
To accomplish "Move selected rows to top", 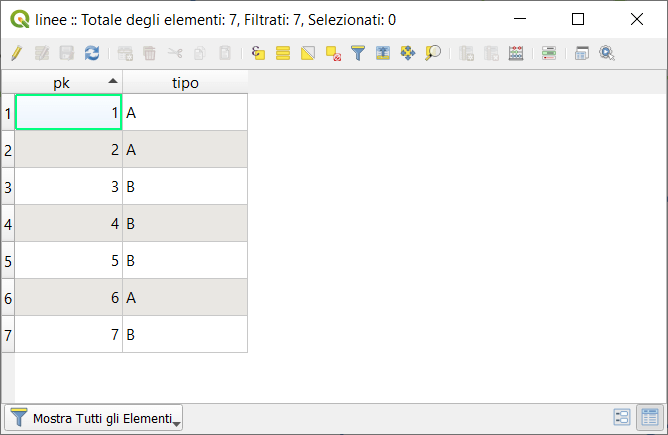I will [x=383, y=53].
